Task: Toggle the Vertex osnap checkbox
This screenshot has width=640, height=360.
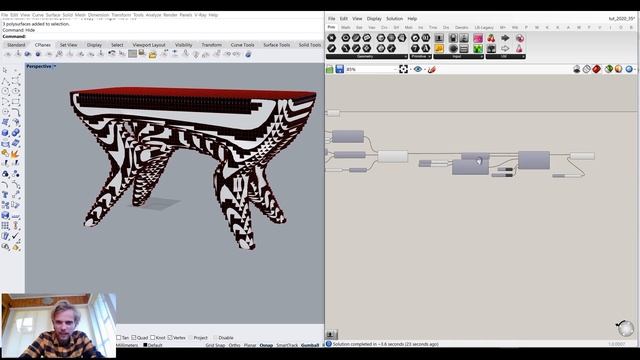Action: (x=170, y=338)
